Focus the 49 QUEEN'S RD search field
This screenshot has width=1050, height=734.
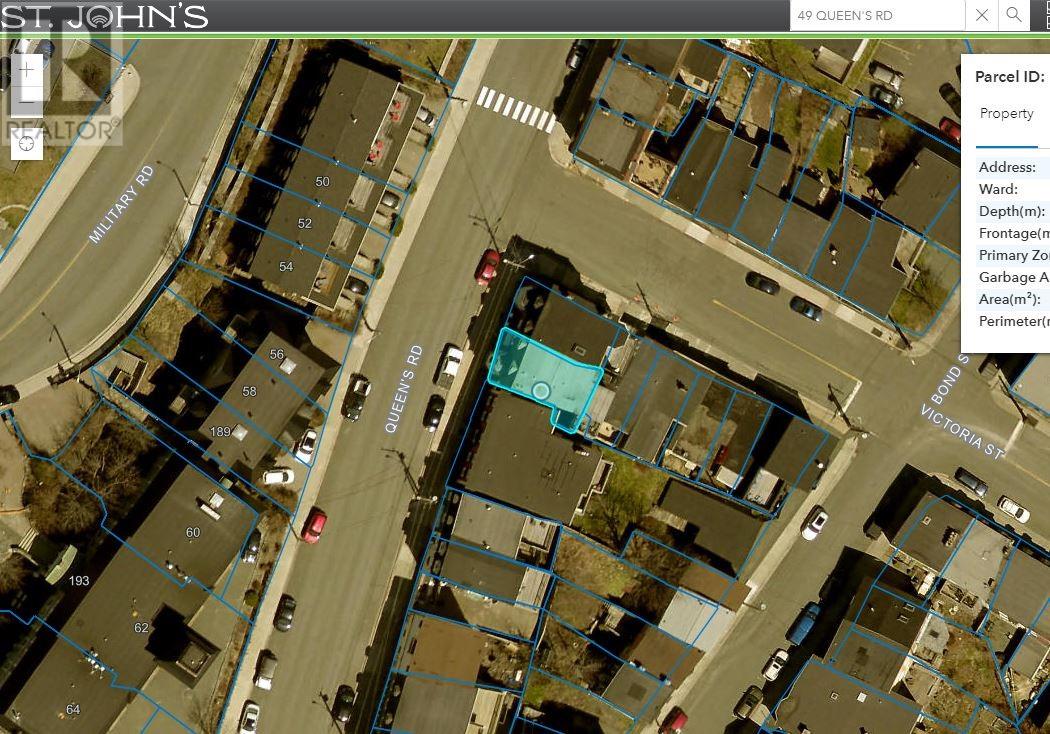[x=876, y=15]
